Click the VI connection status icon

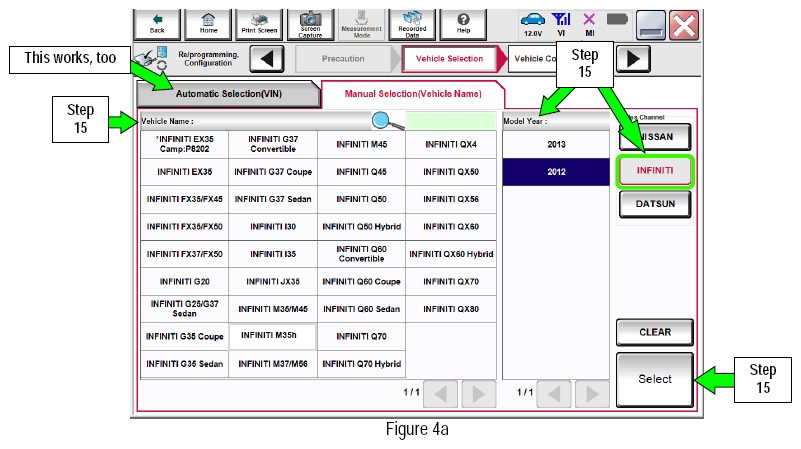tap(561, 25)
